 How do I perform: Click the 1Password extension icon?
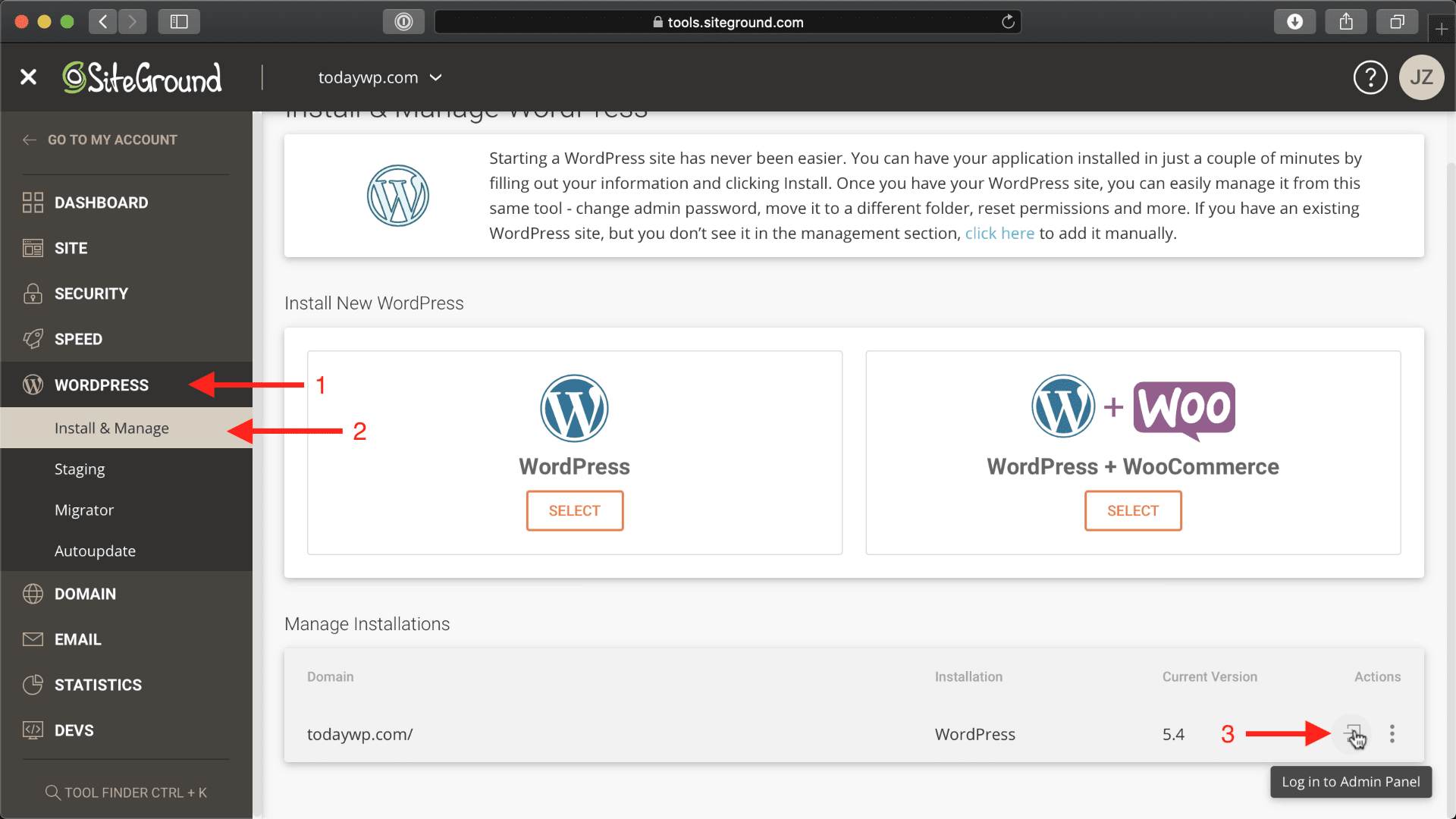403,21
